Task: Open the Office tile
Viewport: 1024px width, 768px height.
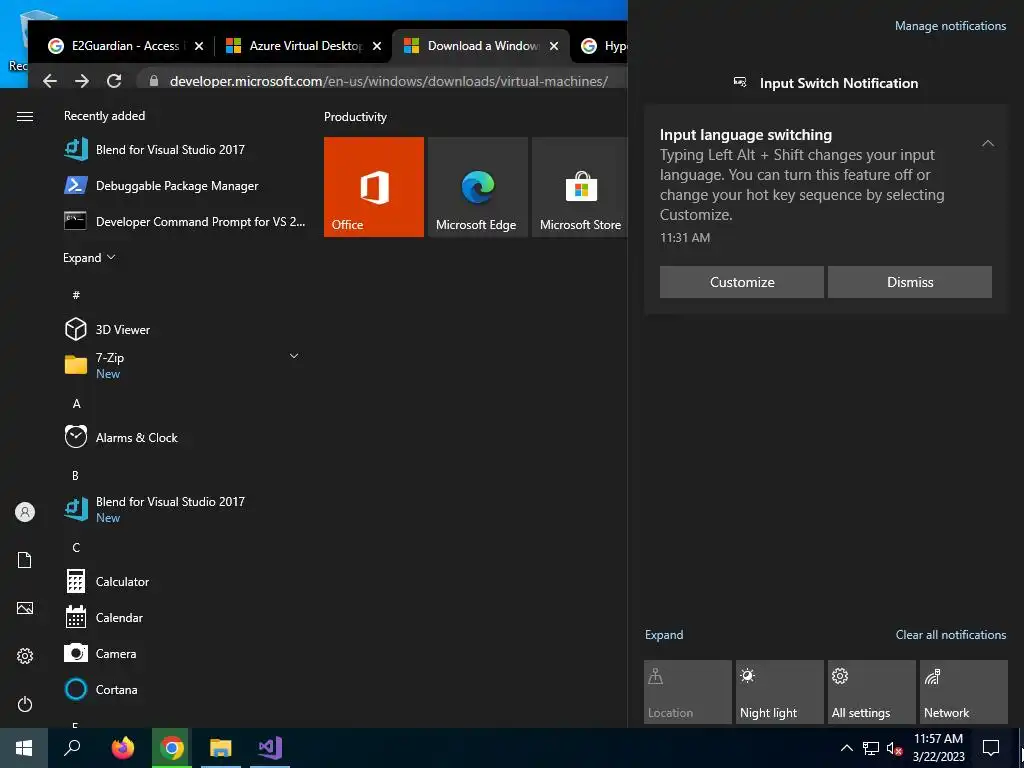Action: tap(374, 187)
